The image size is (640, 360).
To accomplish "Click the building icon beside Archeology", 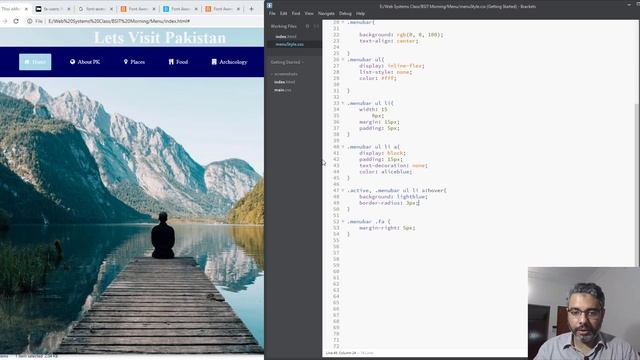I will (214, 62).
